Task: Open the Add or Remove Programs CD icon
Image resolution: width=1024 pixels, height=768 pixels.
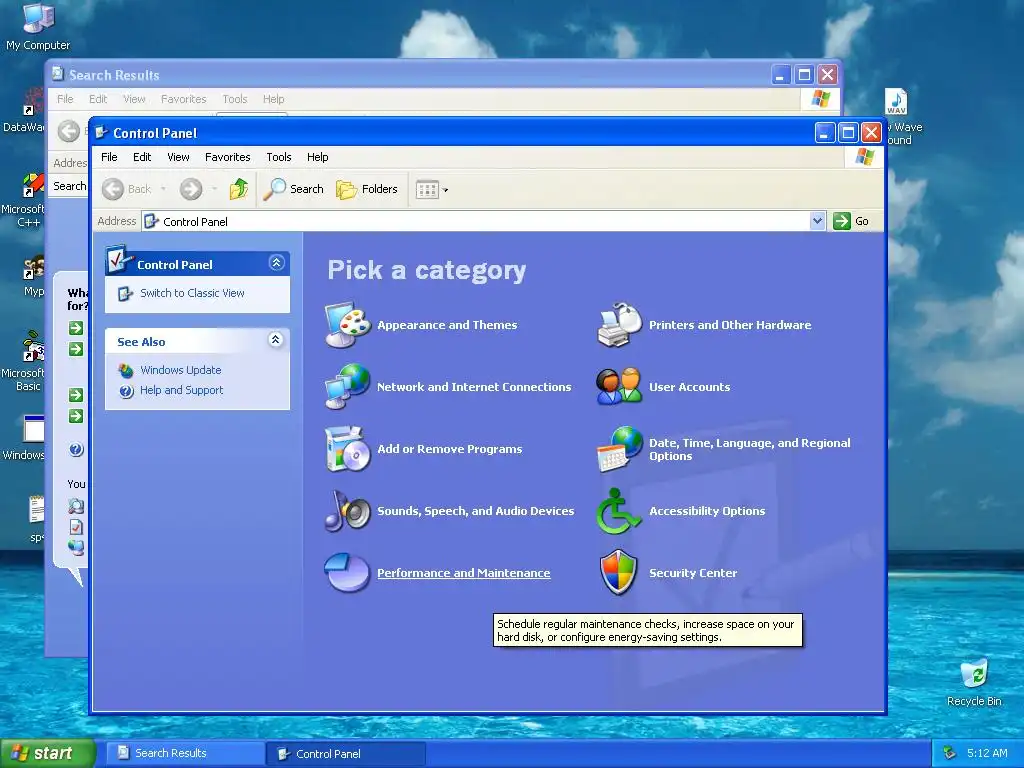Action: [347, 449]
